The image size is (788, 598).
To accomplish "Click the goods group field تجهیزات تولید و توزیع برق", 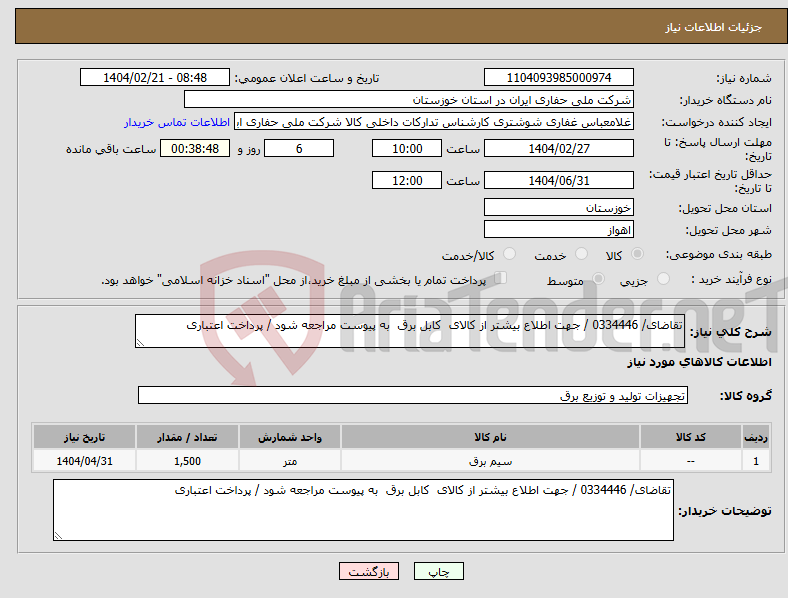I will tap(413, 395).
